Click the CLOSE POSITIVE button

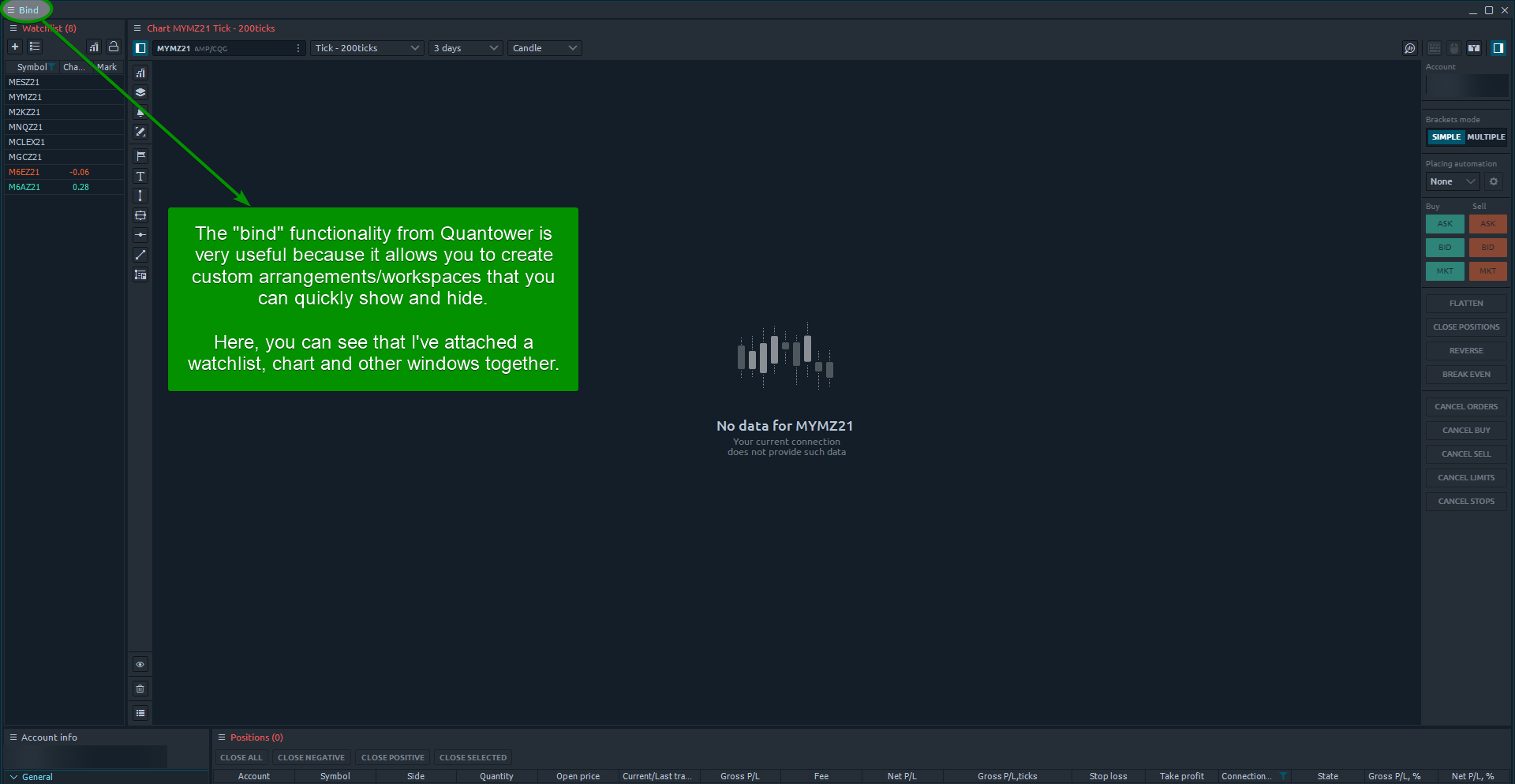pyautogui.click(x=393, y=758)
